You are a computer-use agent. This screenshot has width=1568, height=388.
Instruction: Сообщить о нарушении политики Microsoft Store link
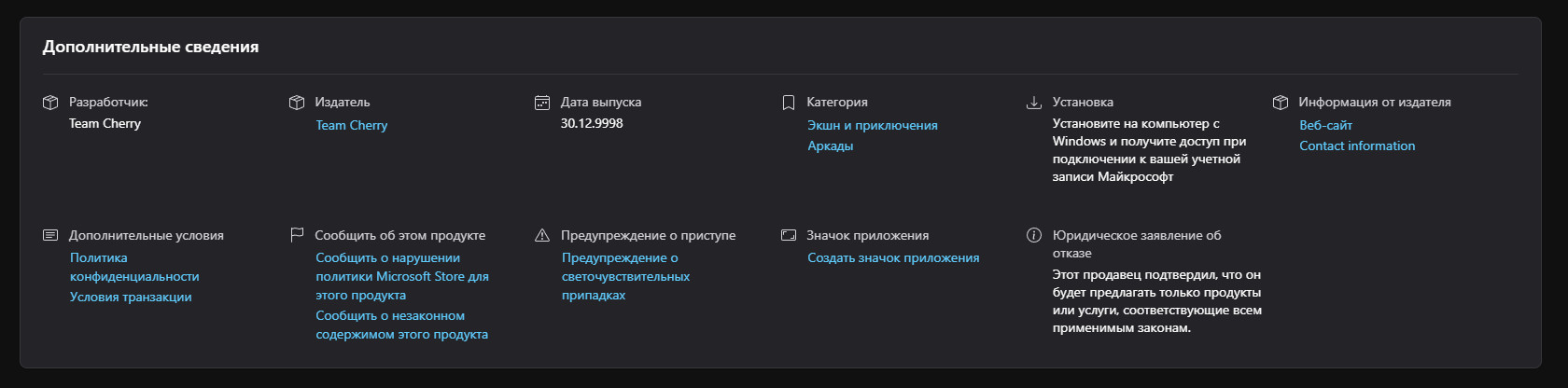(x=402, y=276)
